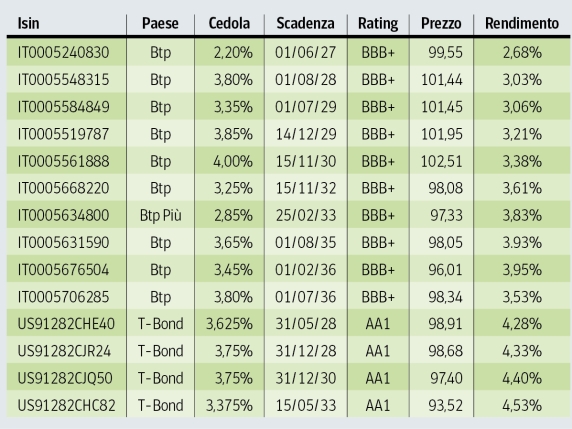Select the Scadenza column header

click(305, 24)
